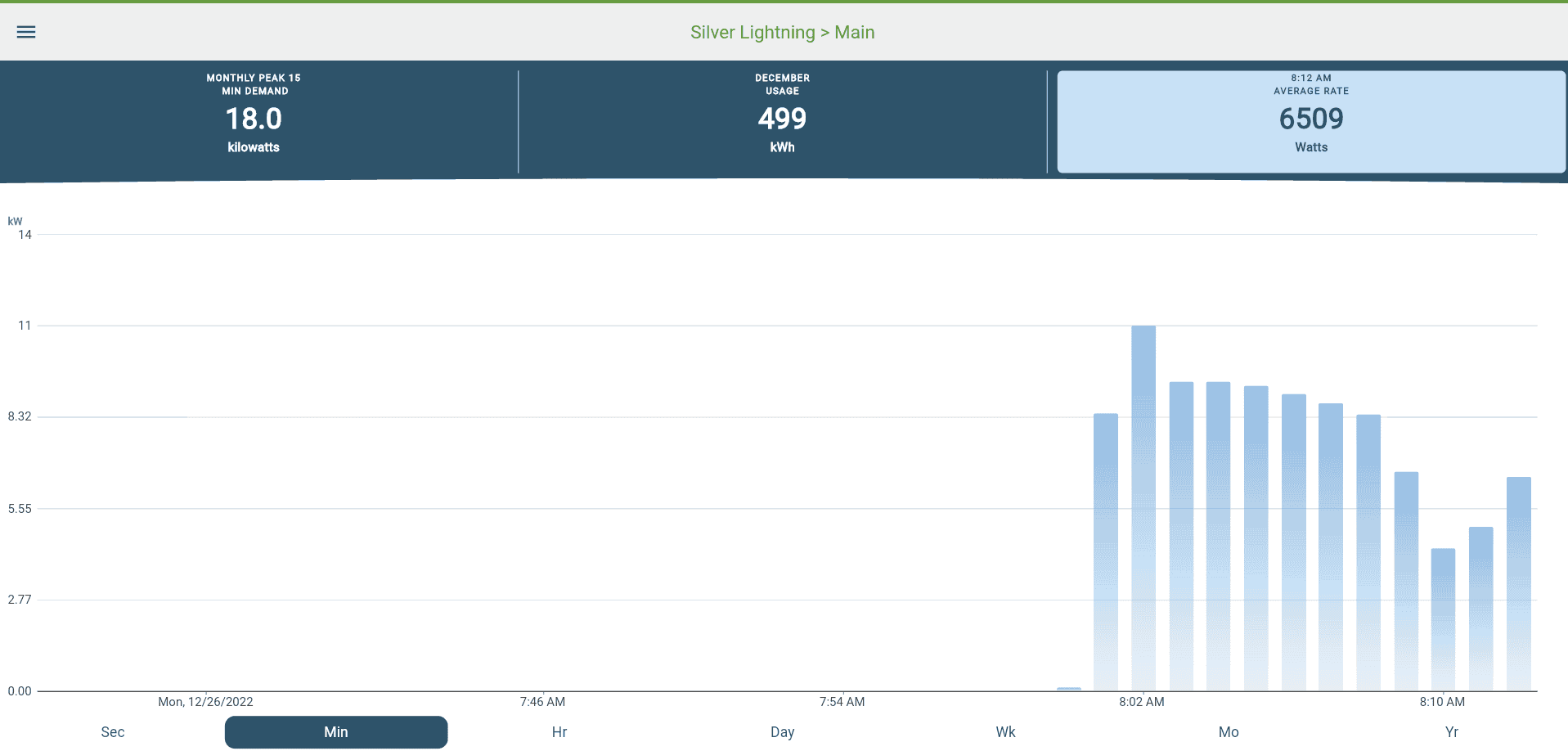Switch to the Mo time range tab
Screen dimensions: 1568x751
pos(1229,732)
